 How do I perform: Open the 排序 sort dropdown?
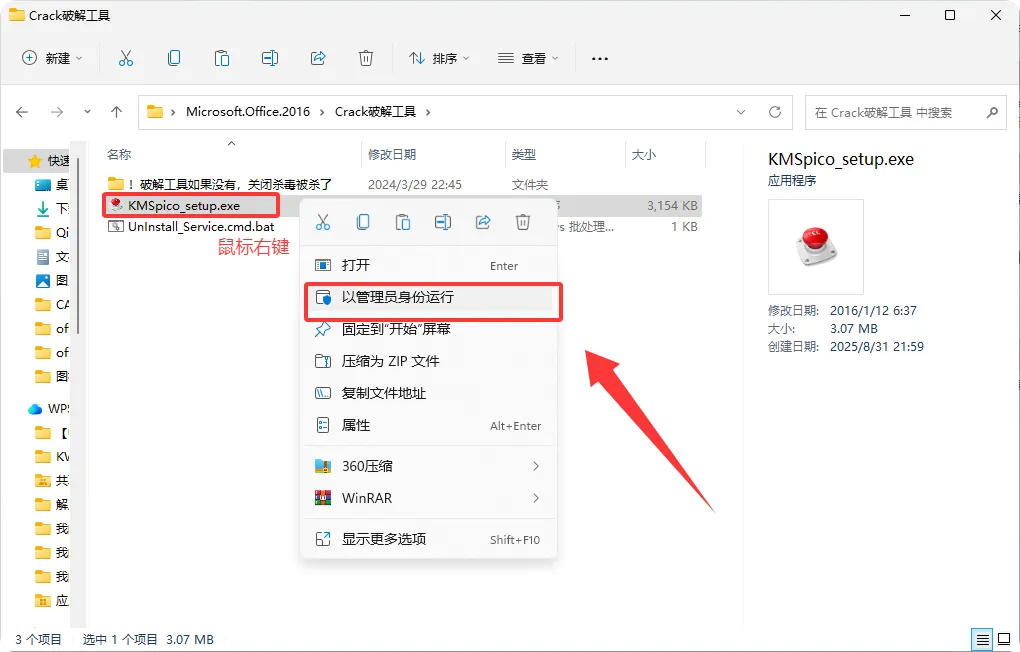click(x=438, y=59)
